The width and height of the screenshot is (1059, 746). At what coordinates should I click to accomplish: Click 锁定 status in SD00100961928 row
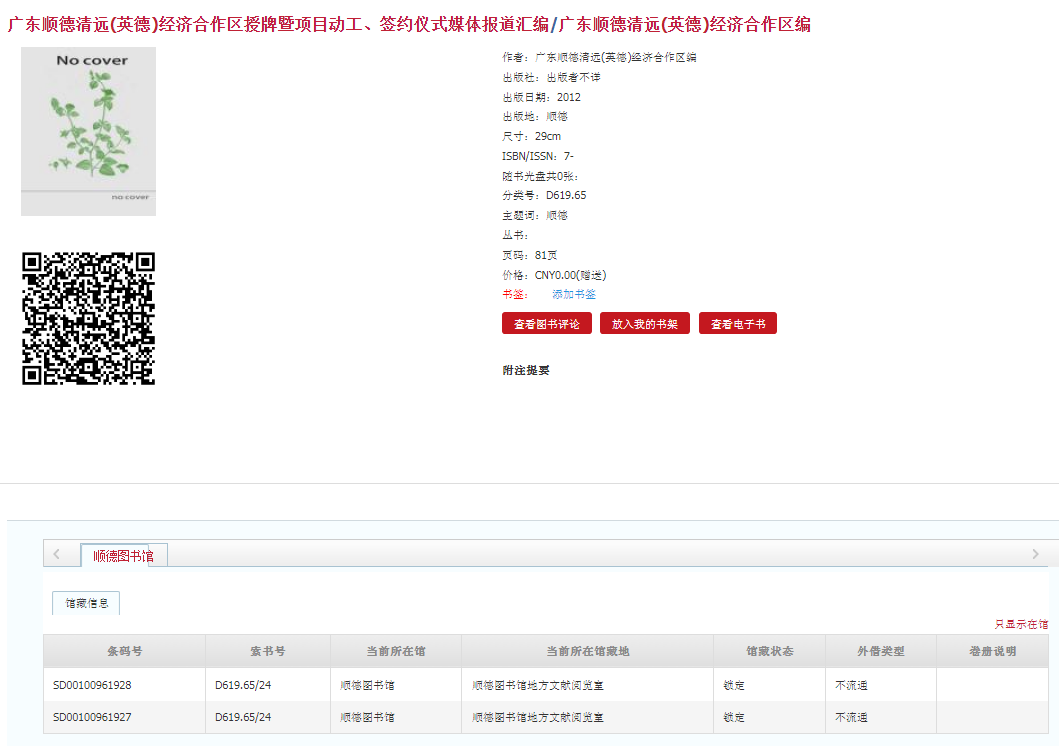[733, 685]
